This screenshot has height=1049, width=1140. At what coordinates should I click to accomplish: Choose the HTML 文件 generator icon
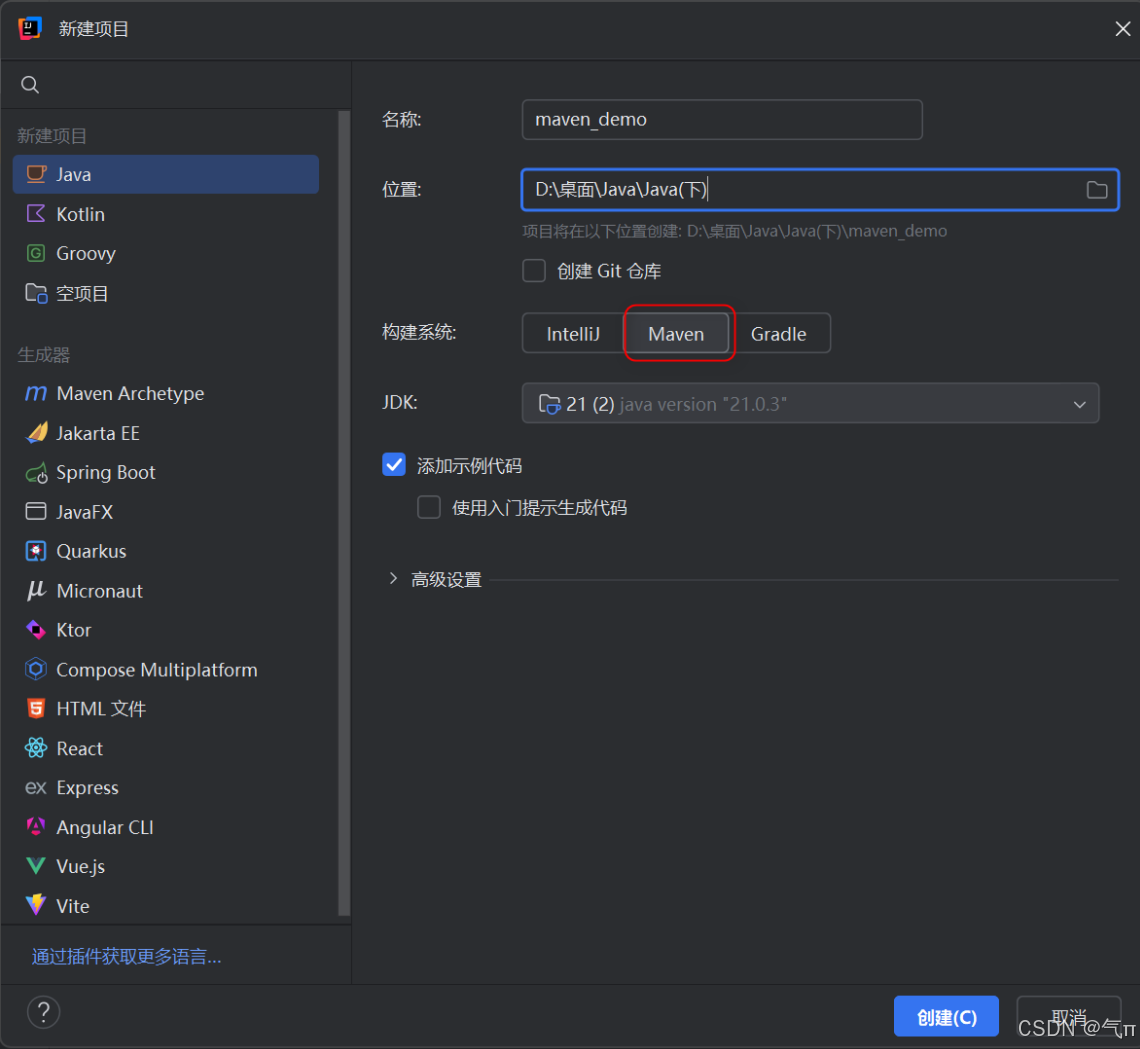tap(36, 709)
